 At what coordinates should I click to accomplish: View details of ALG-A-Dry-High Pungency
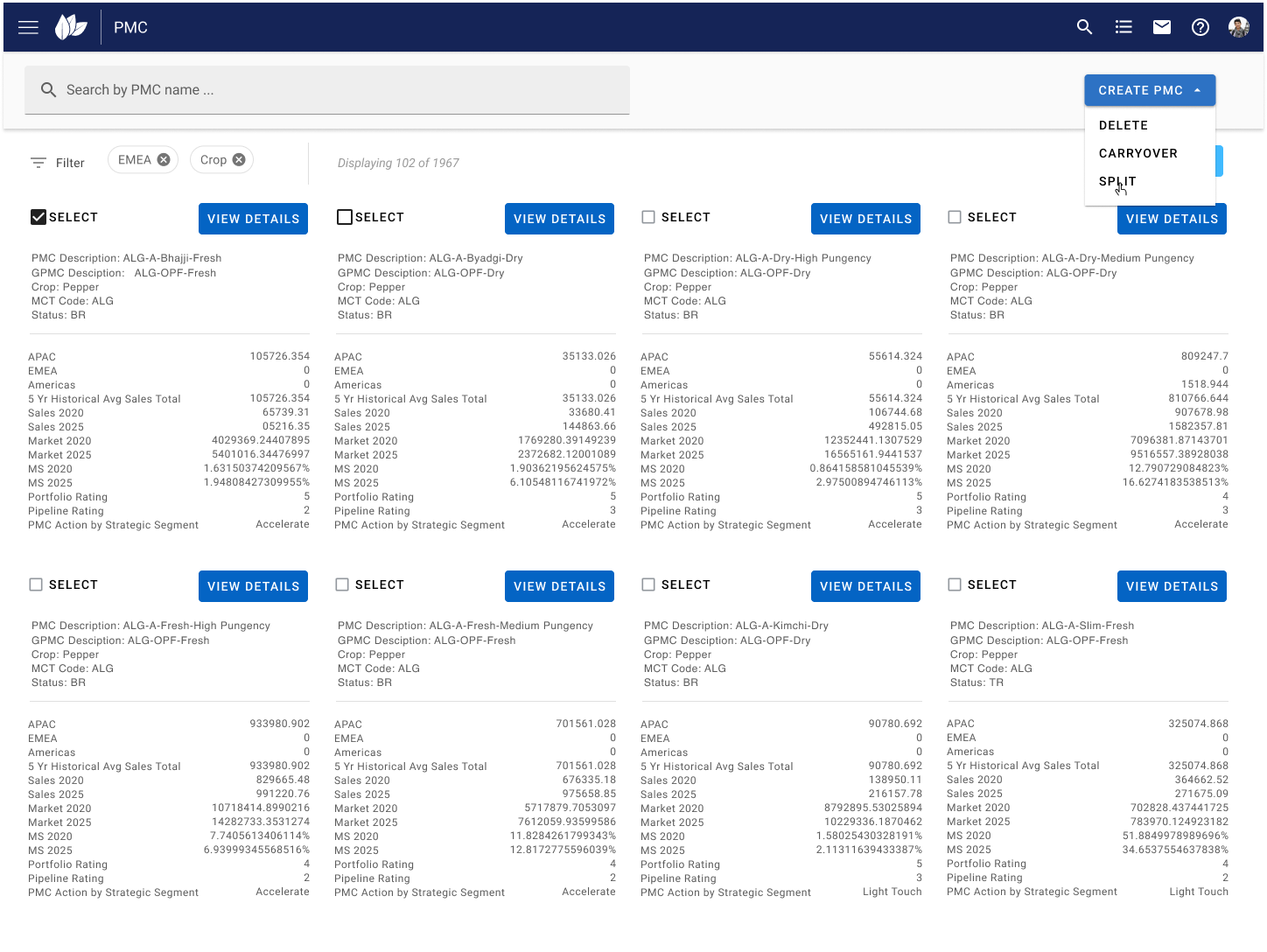[x=865, y=219]
